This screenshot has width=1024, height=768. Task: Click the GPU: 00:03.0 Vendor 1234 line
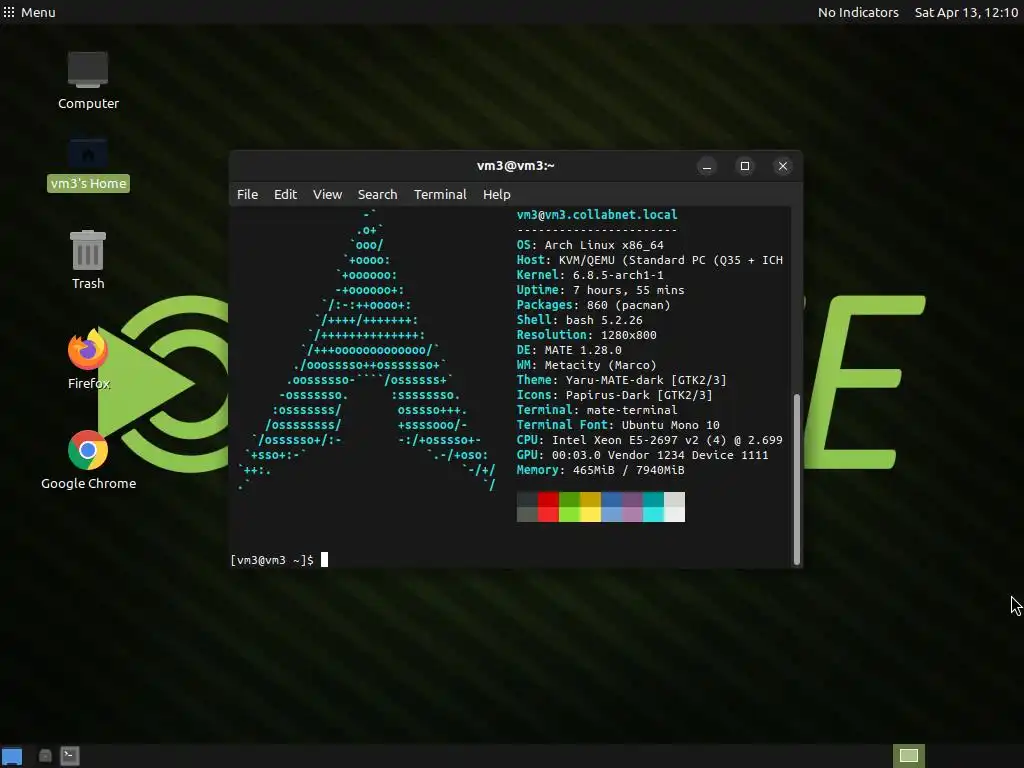pyautogui.click(x=643, y=455)
